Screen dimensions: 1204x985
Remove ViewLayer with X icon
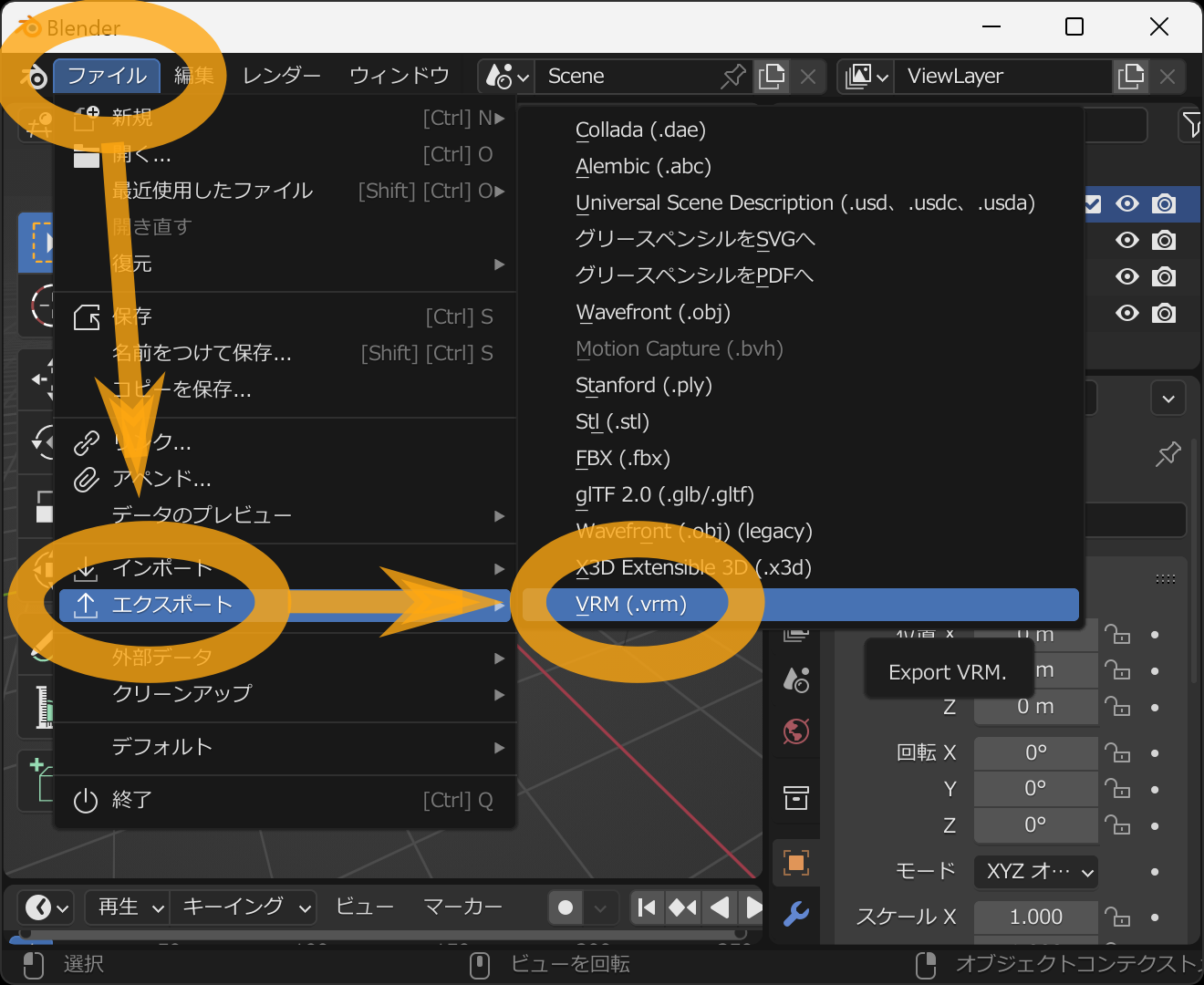(1168, 77)
